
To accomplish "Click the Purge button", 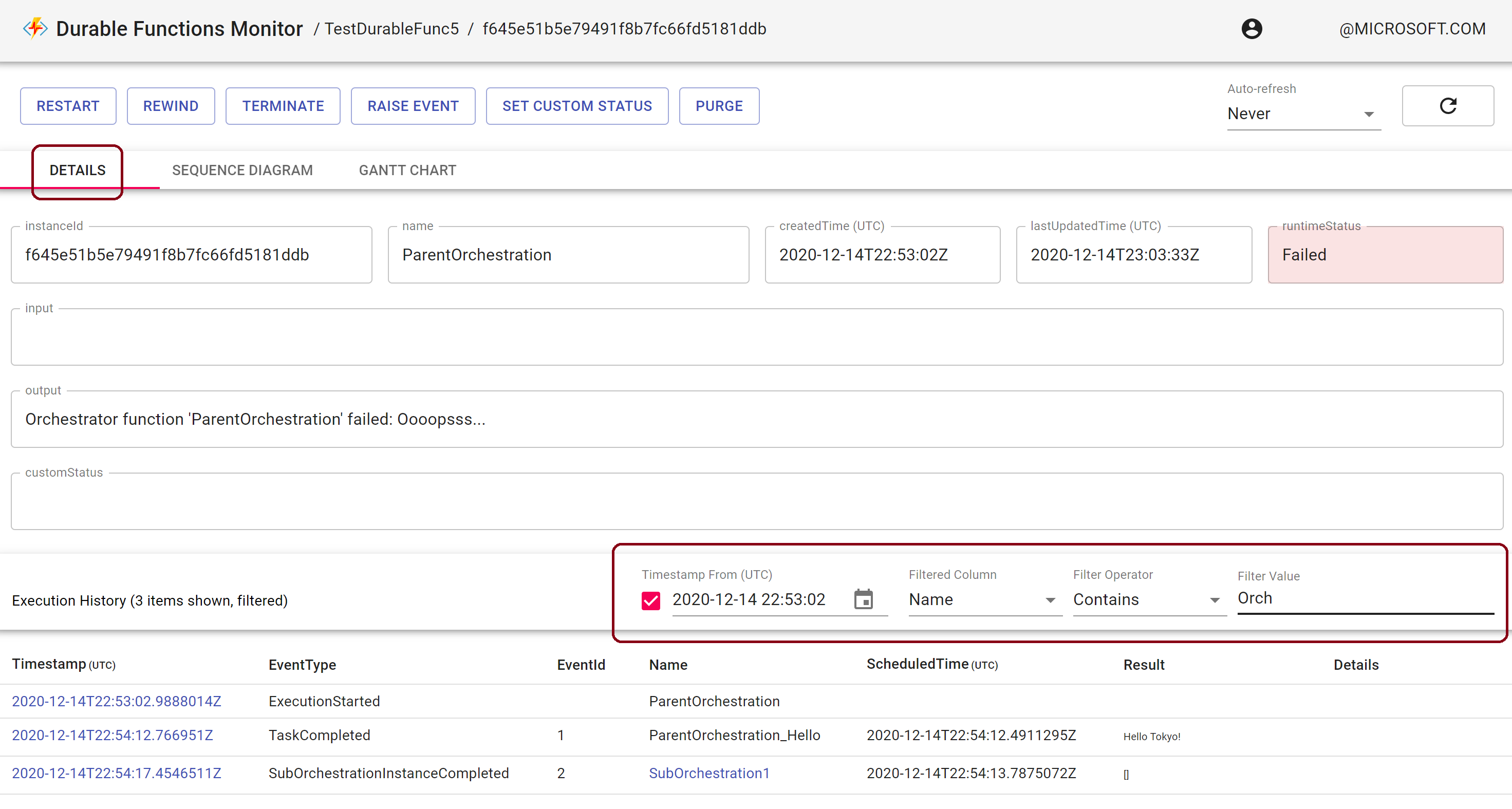I will click(x=719, y=106).
